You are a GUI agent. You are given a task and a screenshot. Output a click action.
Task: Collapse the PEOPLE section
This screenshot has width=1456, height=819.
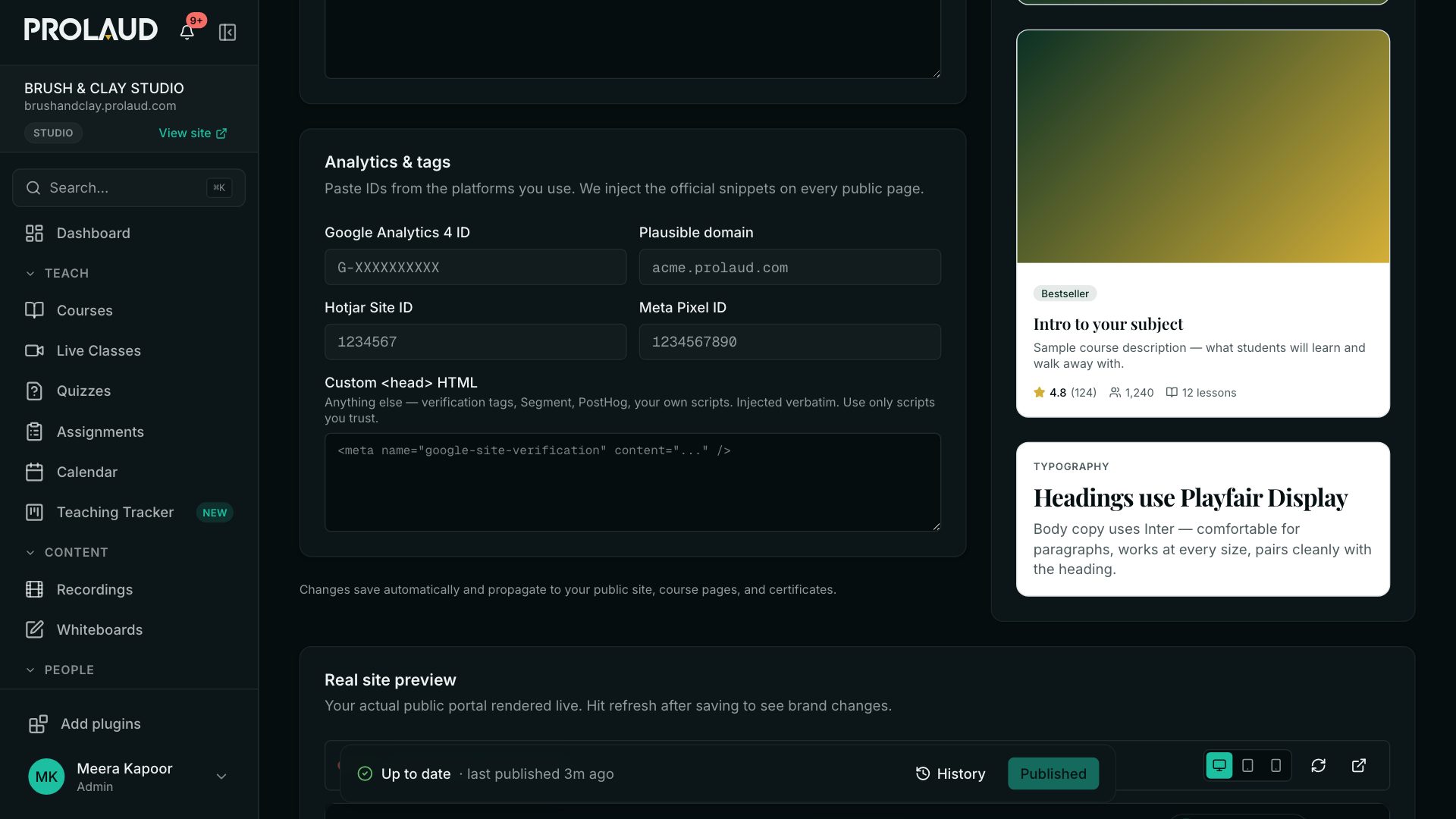click(60, 670)
